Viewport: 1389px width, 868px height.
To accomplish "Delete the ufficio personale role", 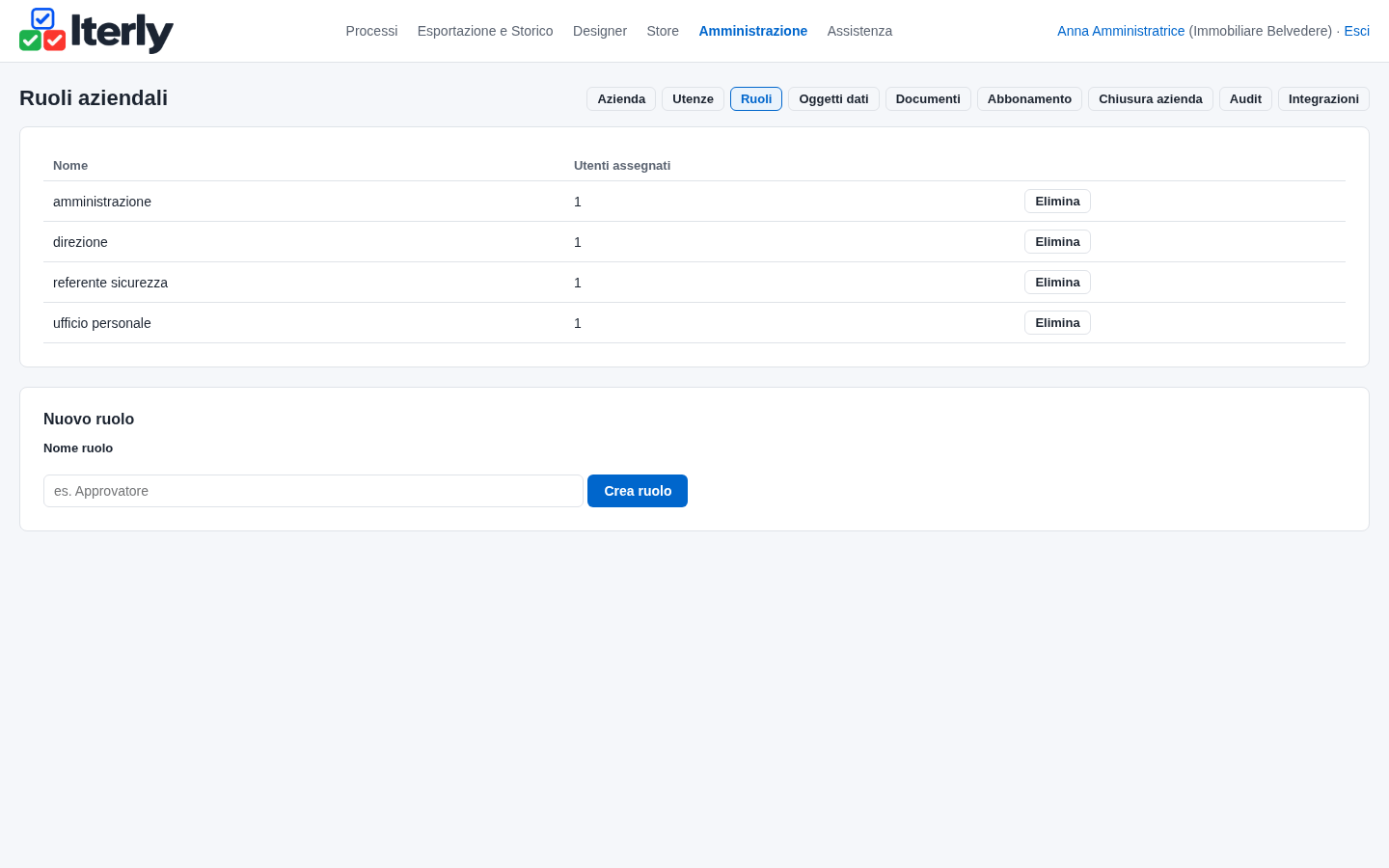I will coord(1057,322).
